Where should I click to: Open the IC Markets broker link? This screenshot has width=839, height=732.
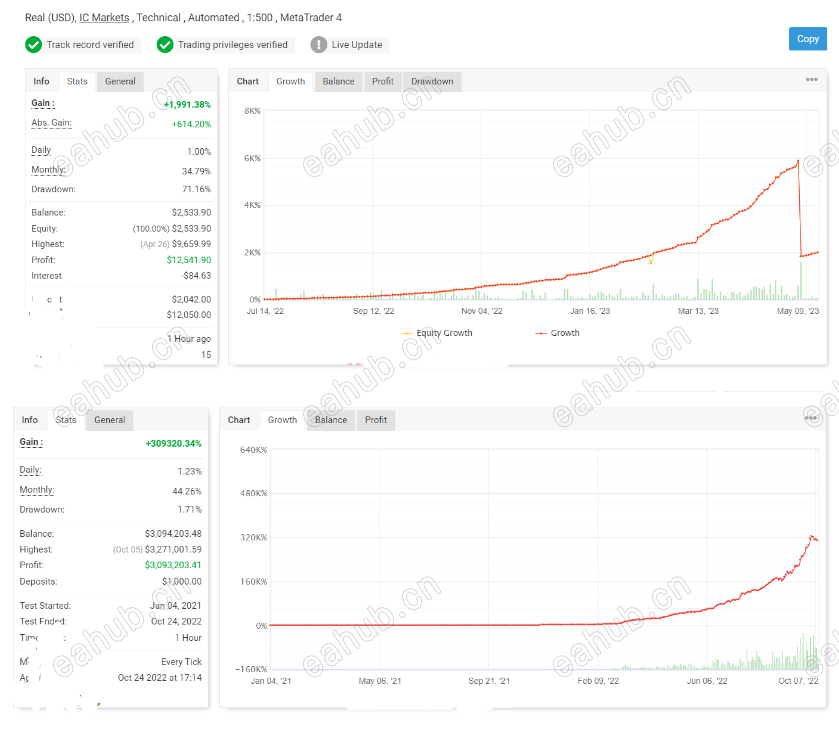104,18
